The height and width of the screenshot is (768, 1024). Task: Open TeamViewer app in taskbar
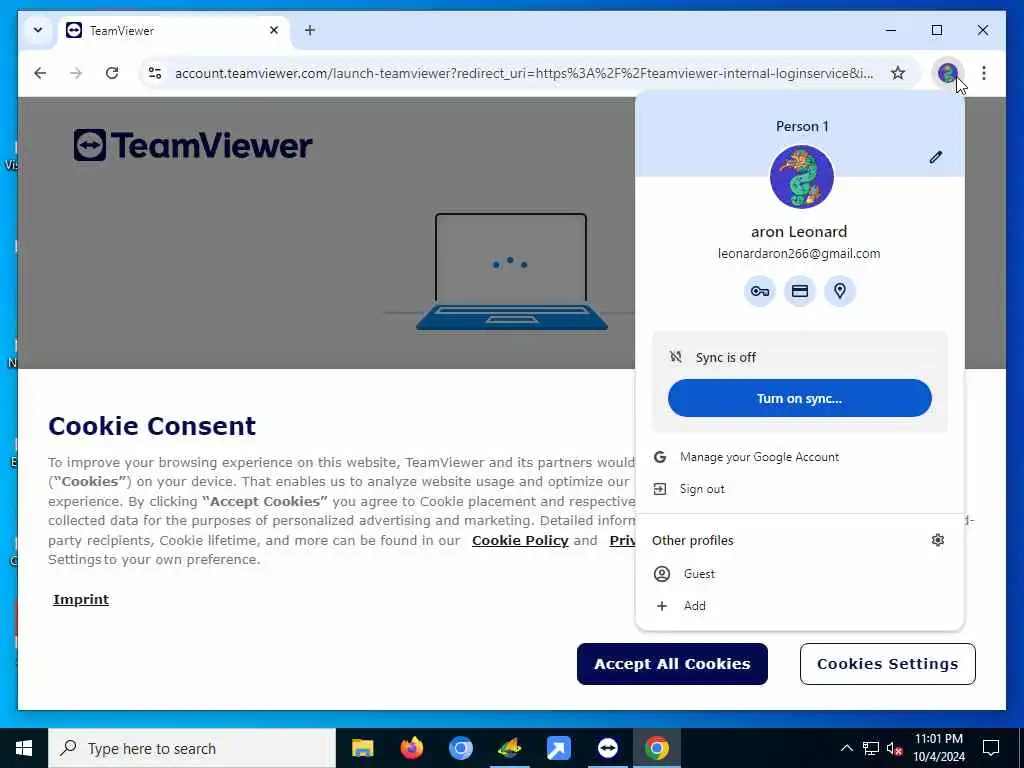607,748
